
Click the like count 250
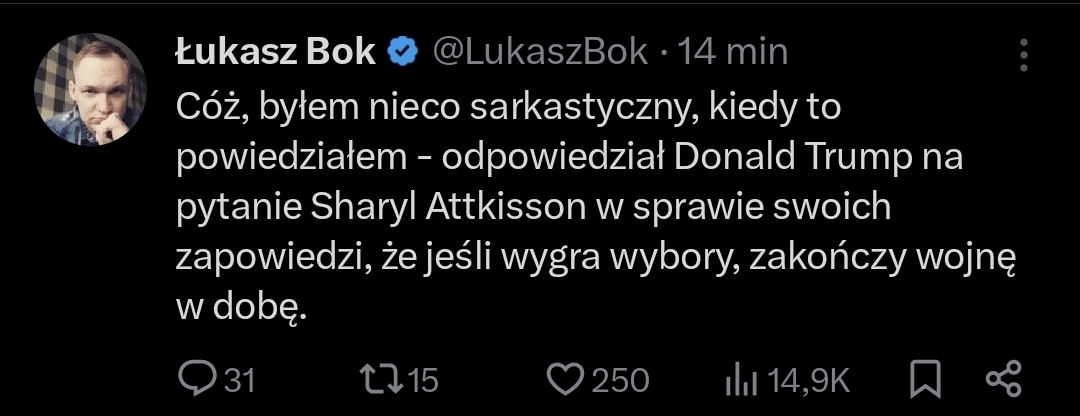(621, 380)
